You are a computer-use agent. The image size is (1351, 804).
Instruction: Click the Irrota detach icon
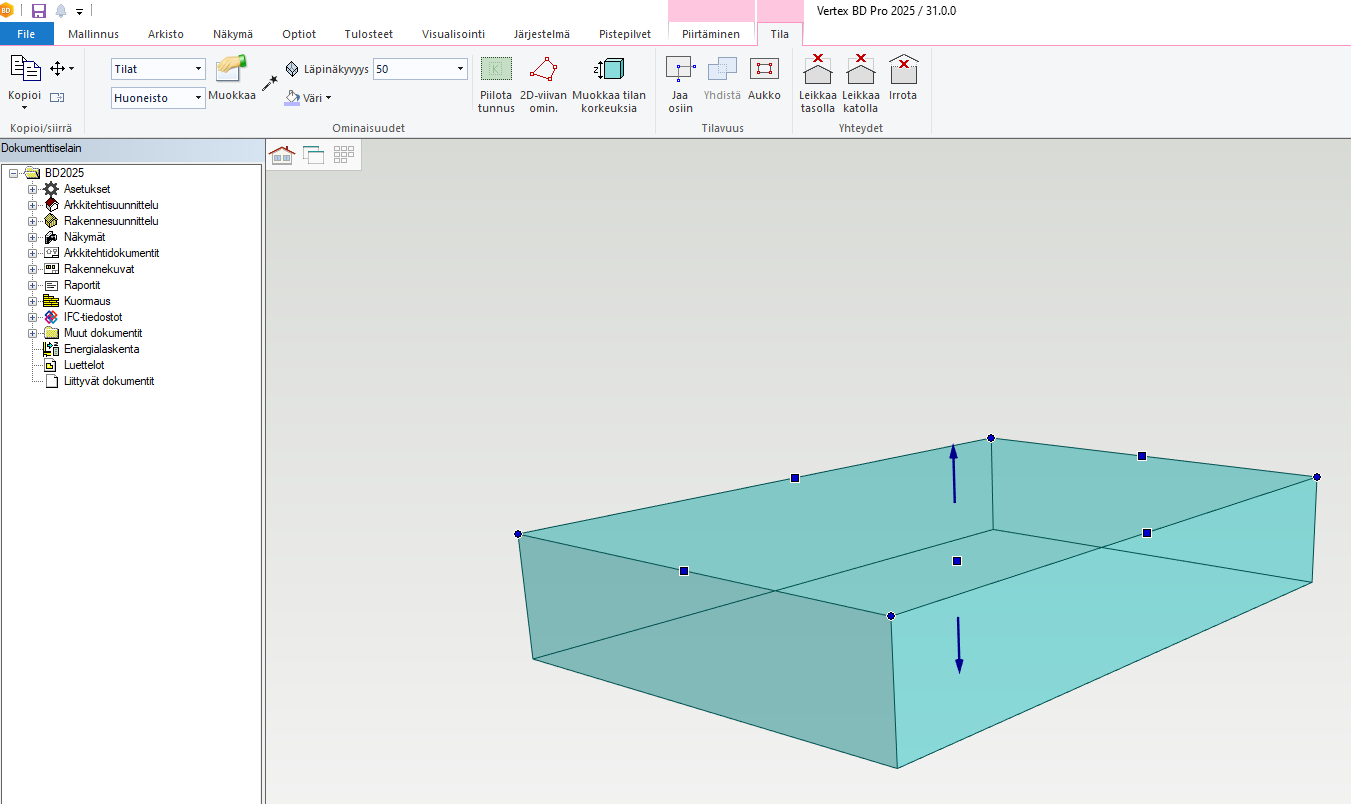click(903, 69)
